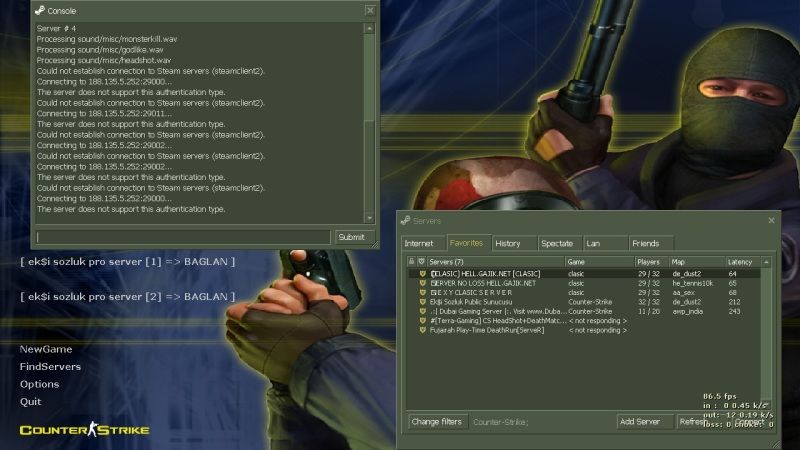Click Console scrollbar up arrow
Viewport: 800px width, 450px height.
[x=370, y=29]
